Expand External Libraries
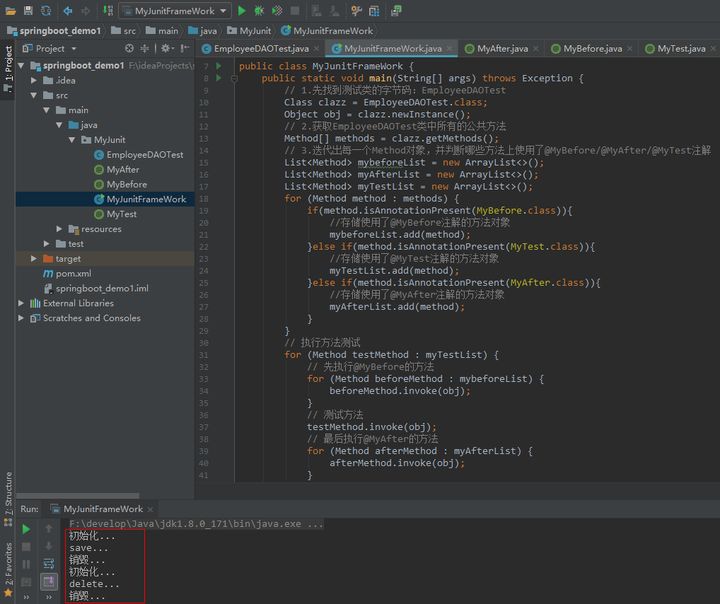 21,303
